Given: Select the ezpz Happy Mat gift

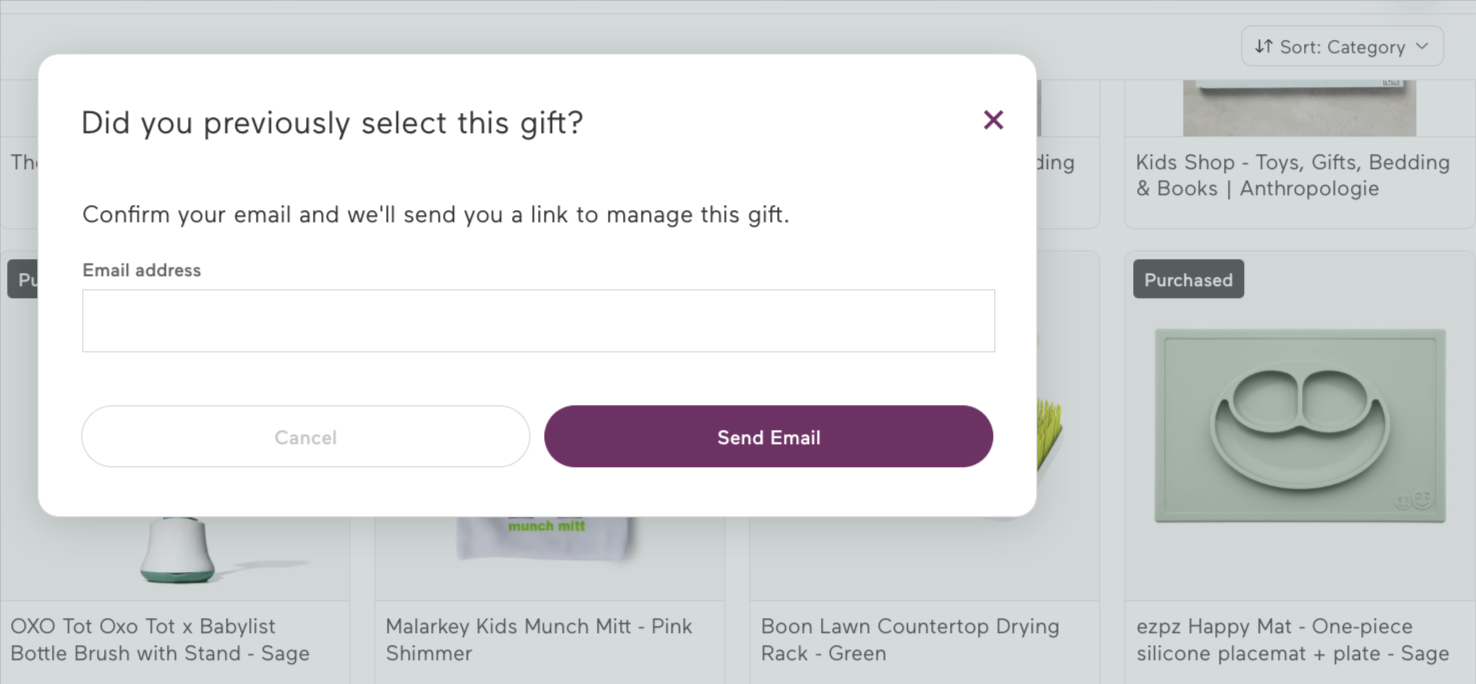Looking at the screenshot, I should pos(1292,640).
